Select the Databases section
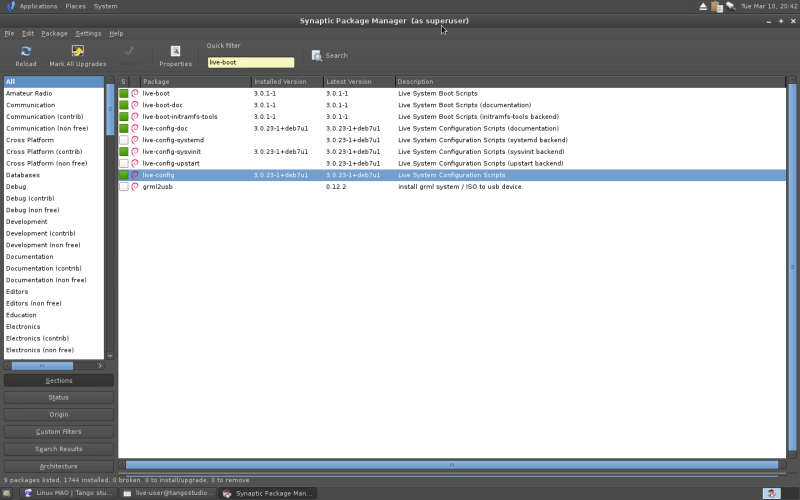 pyautogui.click(x=54, y=175)
